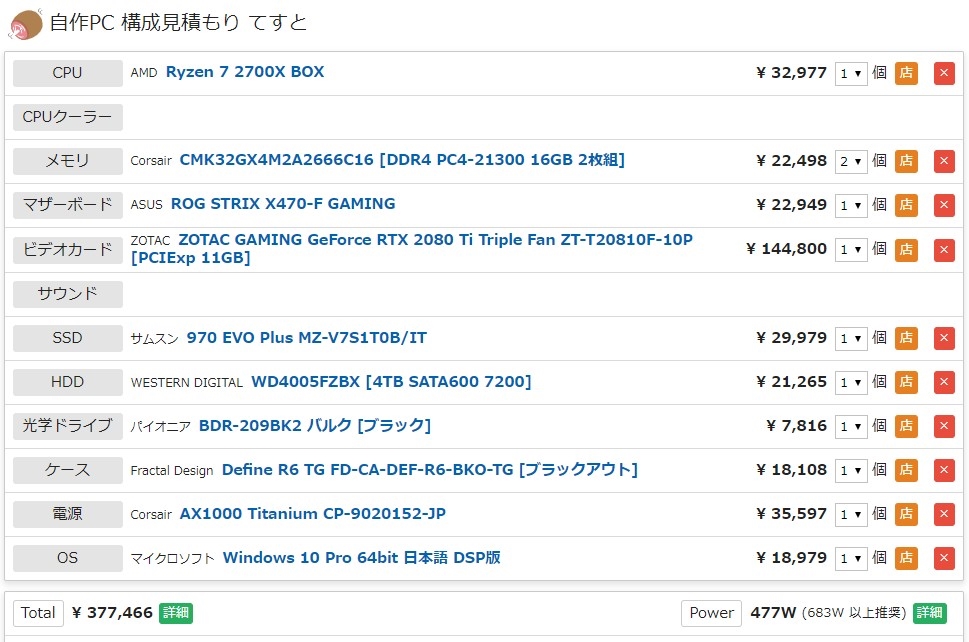The height and width of the screenshot is (642, 969).
Task: Expand quantity selector for AX1000 power supply
Action: click(x=851, y=514)
